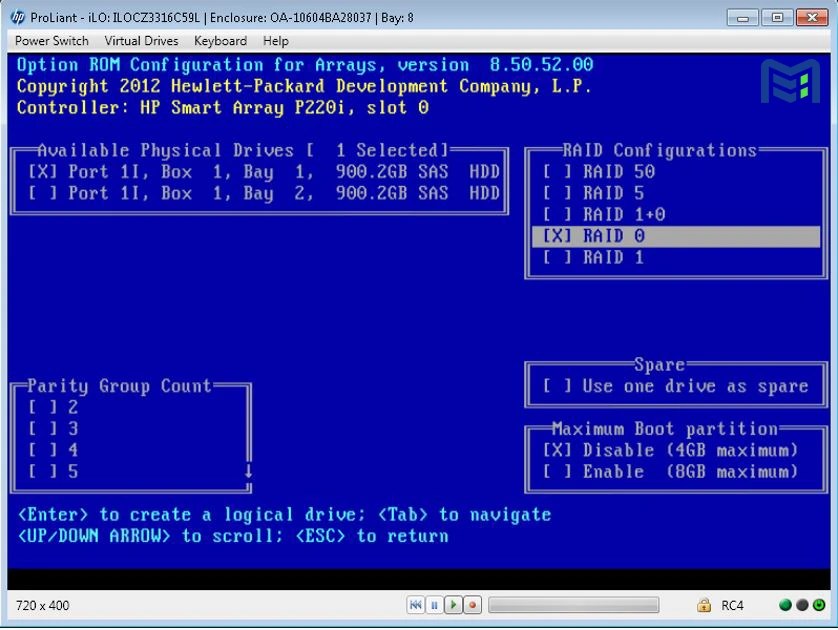The height and width of the screenshot is (630, 838).
Task: Open the Virtual Drives menu
Action: pyautogui.click(x=141, y=41)
